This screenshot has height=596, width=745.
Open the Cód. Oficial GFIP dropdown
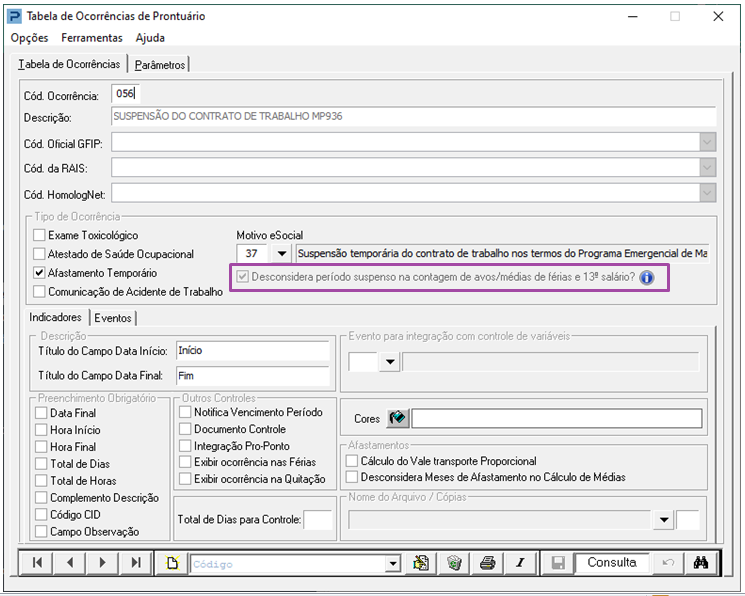[707, 142]
